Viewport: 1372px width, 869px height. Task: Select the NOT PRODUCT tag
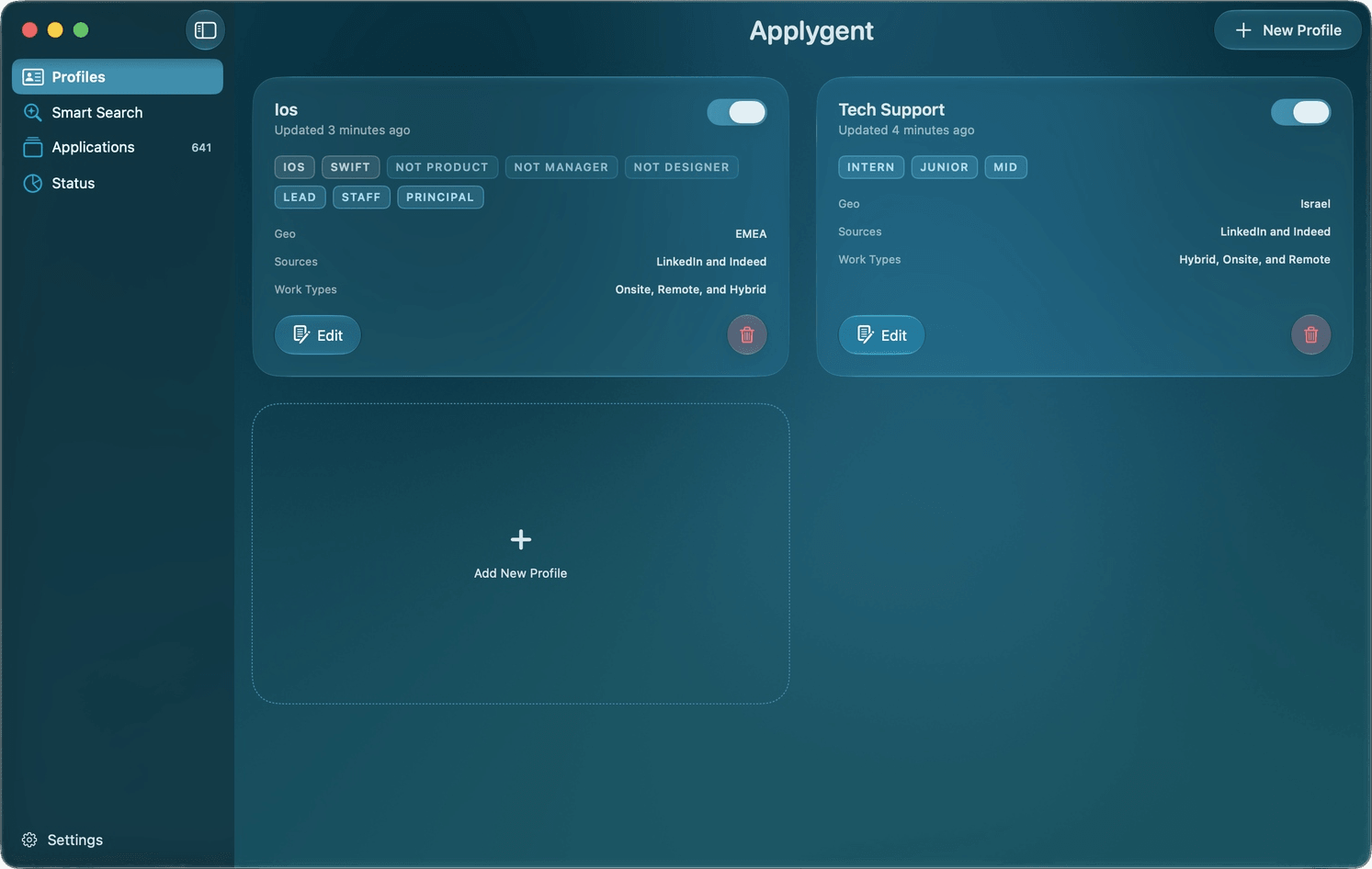[442, 167]
